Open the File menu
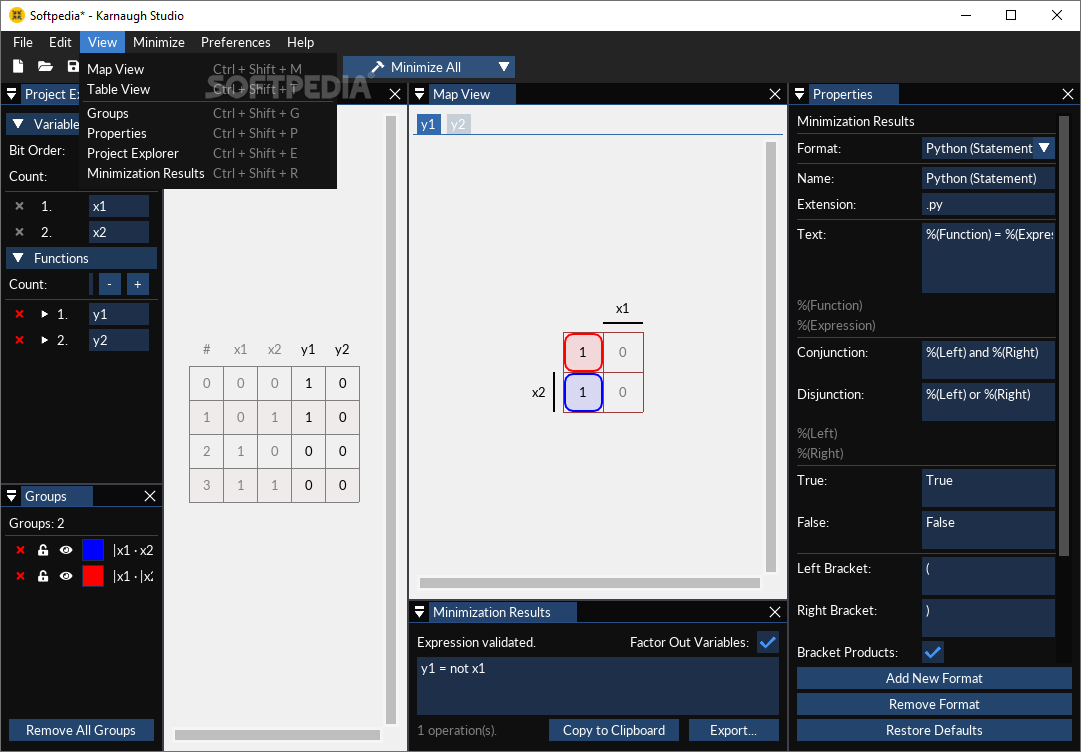1081x752 pixels. (x=23, y=42)
